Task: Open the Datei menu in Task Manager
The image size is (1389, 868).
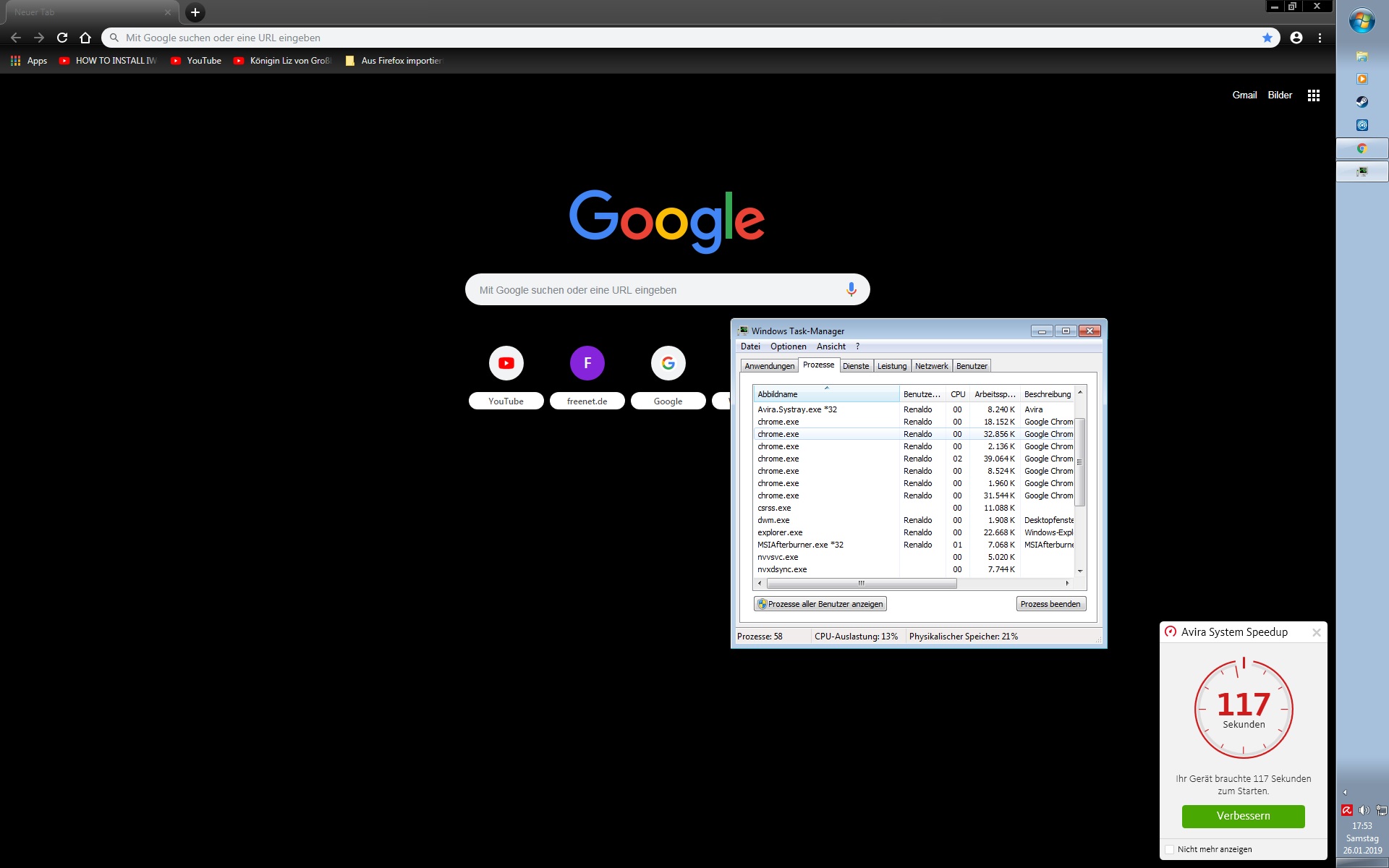Action: click(750, 346)
